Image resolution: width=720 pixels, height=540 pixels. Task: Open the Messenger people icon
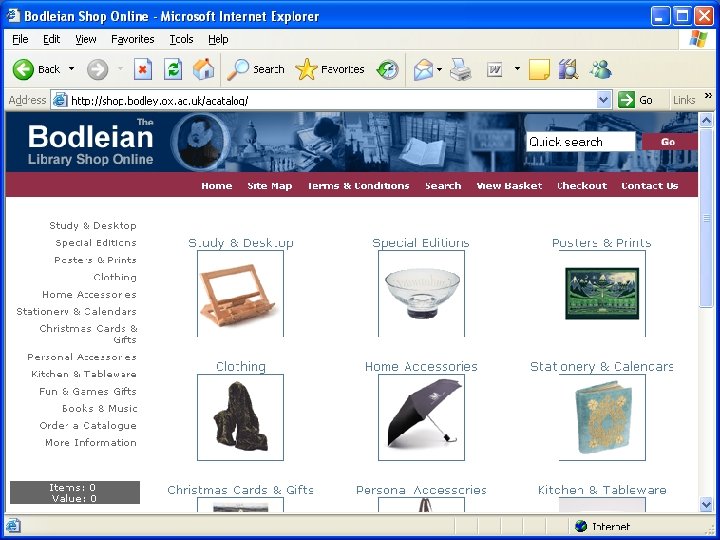(601, 69)
